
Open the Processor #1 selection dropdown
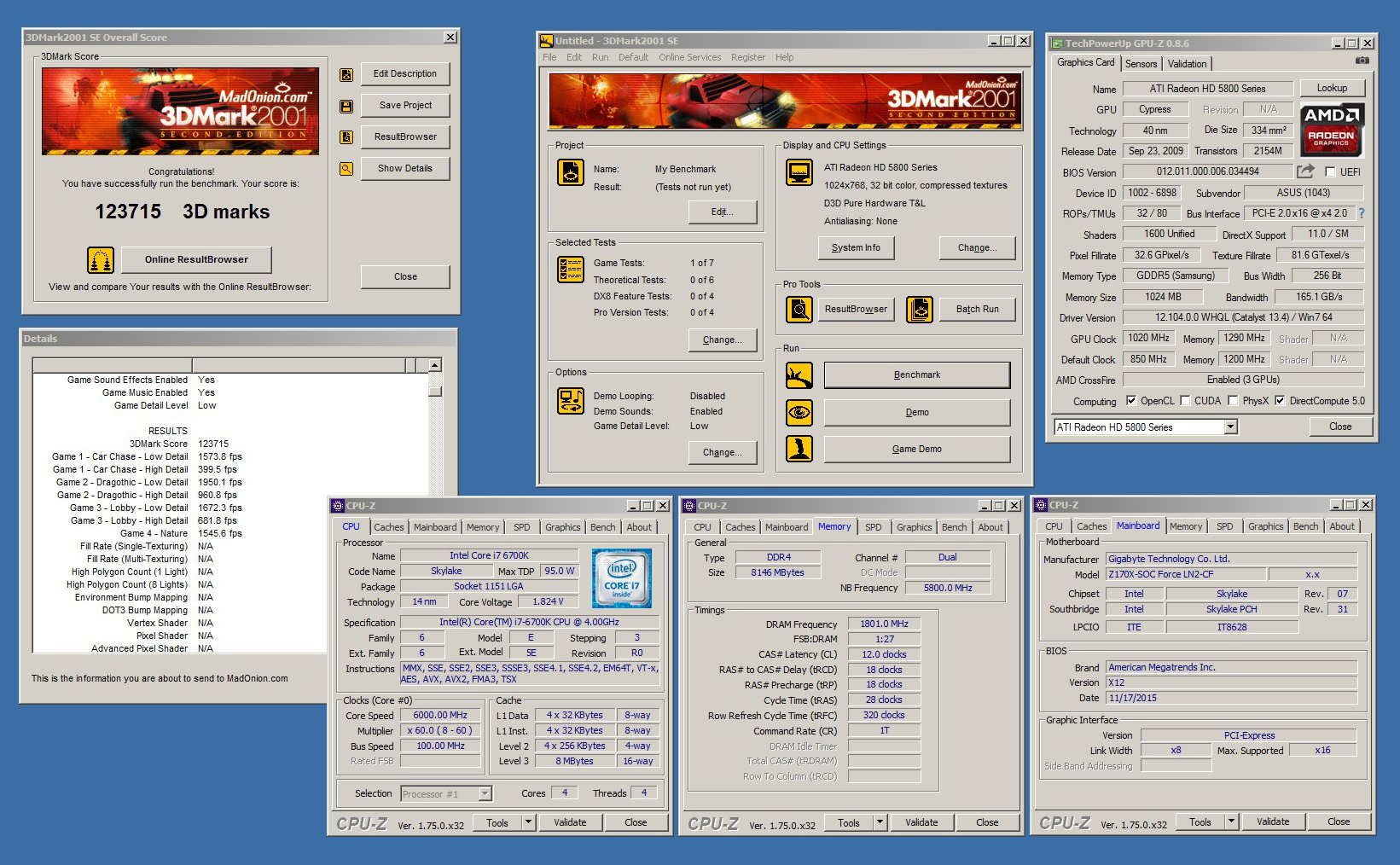click(485, 794)
